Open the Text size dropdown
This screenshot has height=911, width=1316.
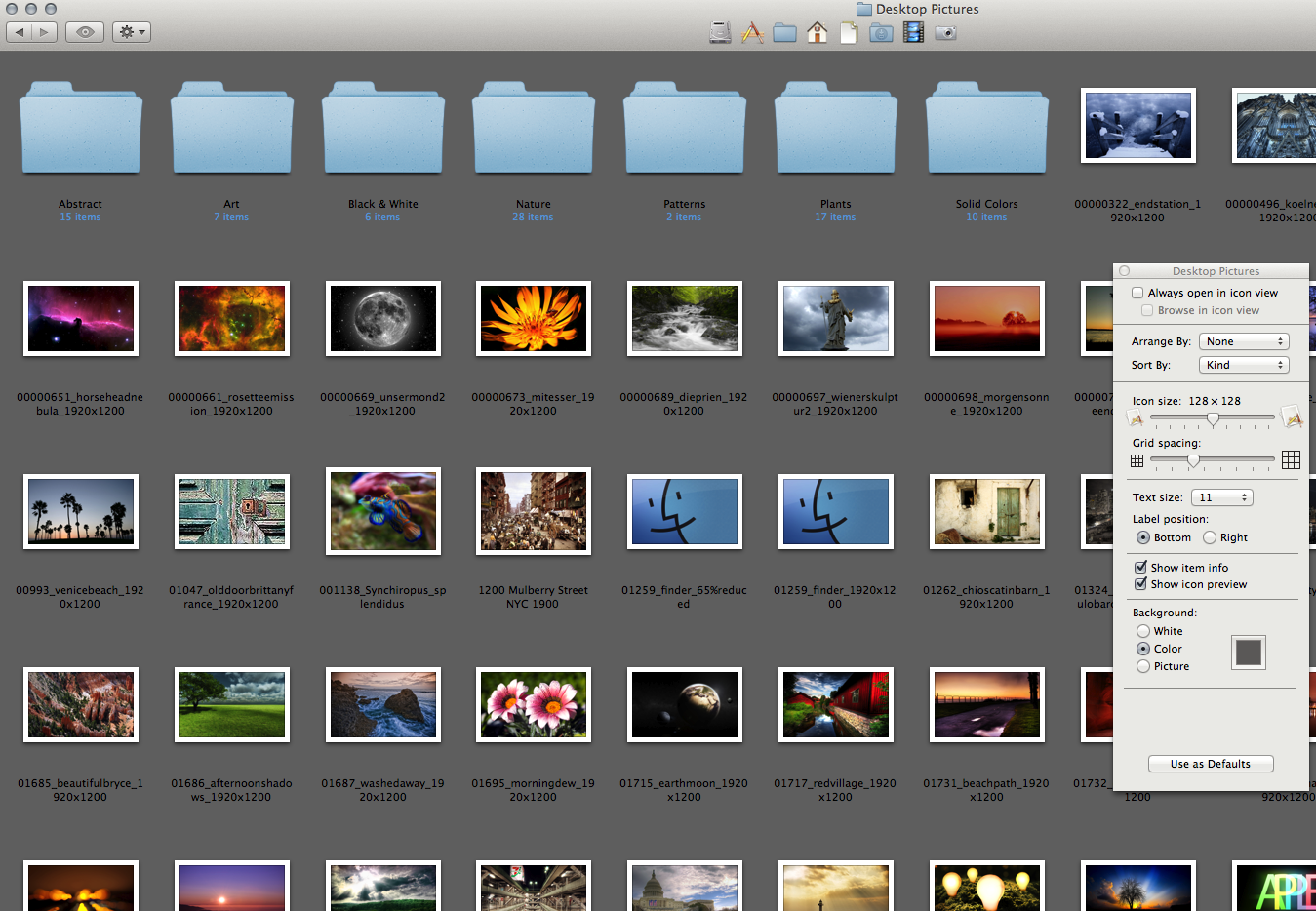click(1221, 497)
